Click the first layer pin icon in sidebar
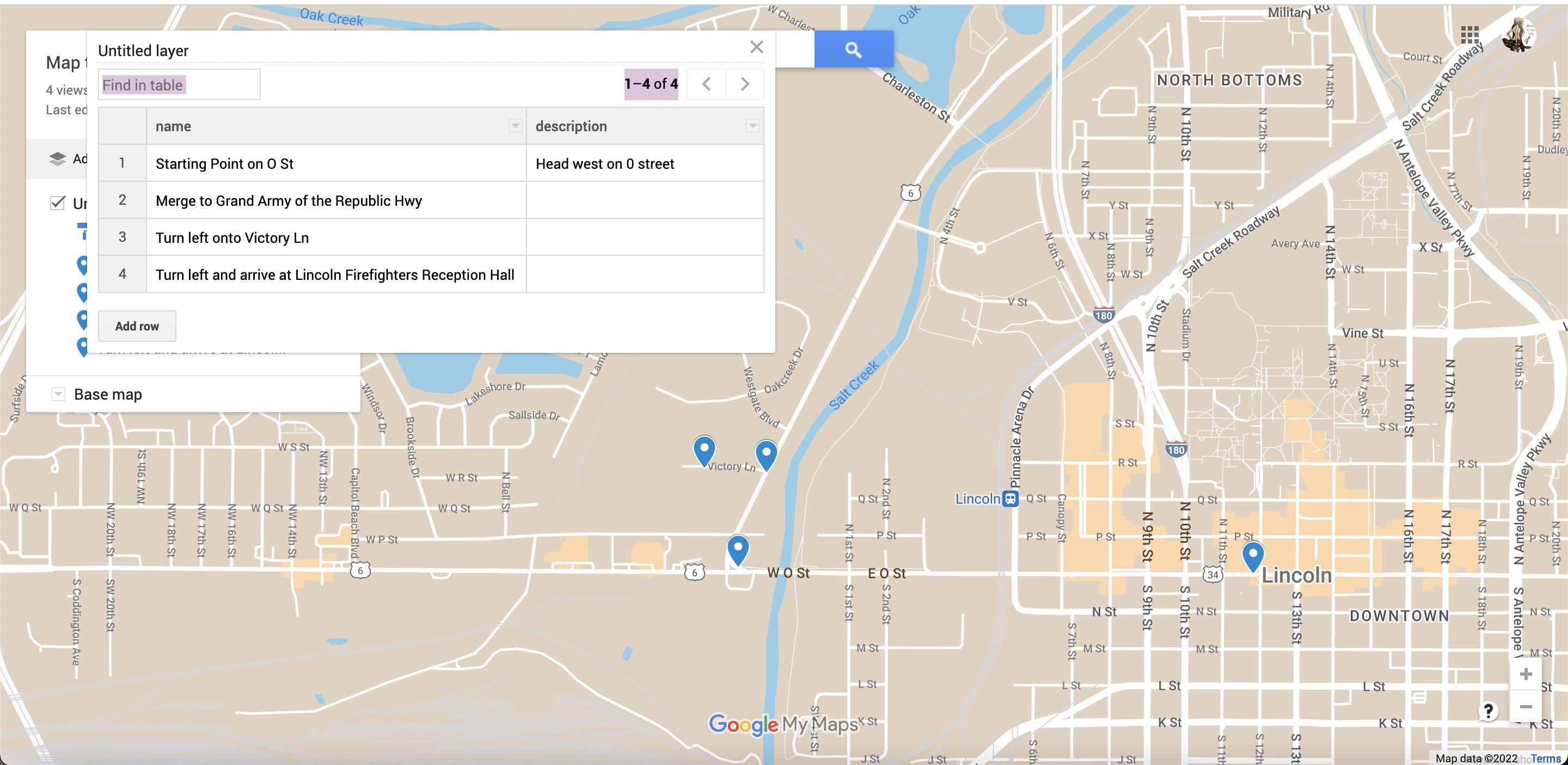 [83, 265]
